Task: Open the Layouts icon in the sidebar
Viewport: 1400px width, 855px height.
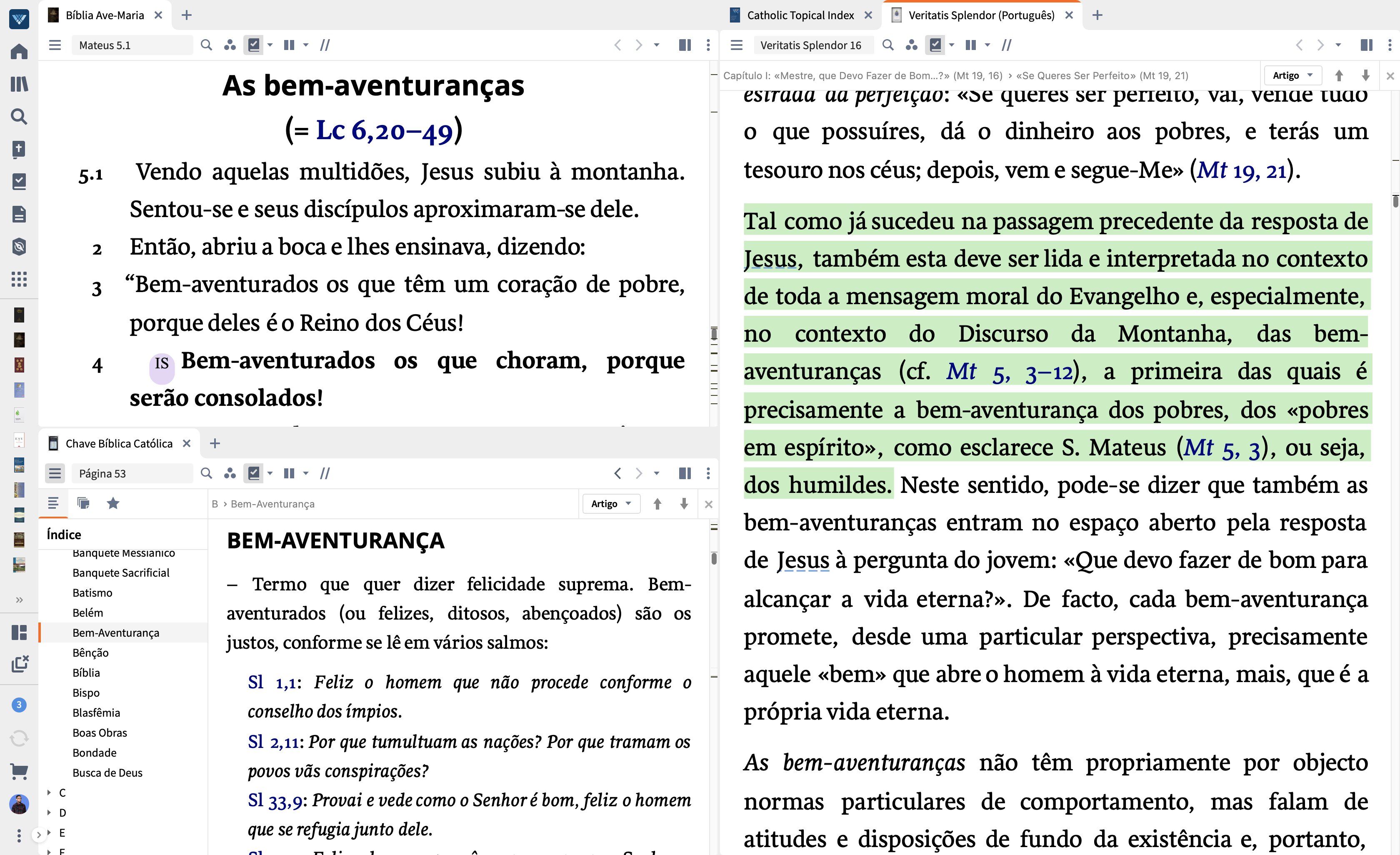Action: click(x=19, y=632)
